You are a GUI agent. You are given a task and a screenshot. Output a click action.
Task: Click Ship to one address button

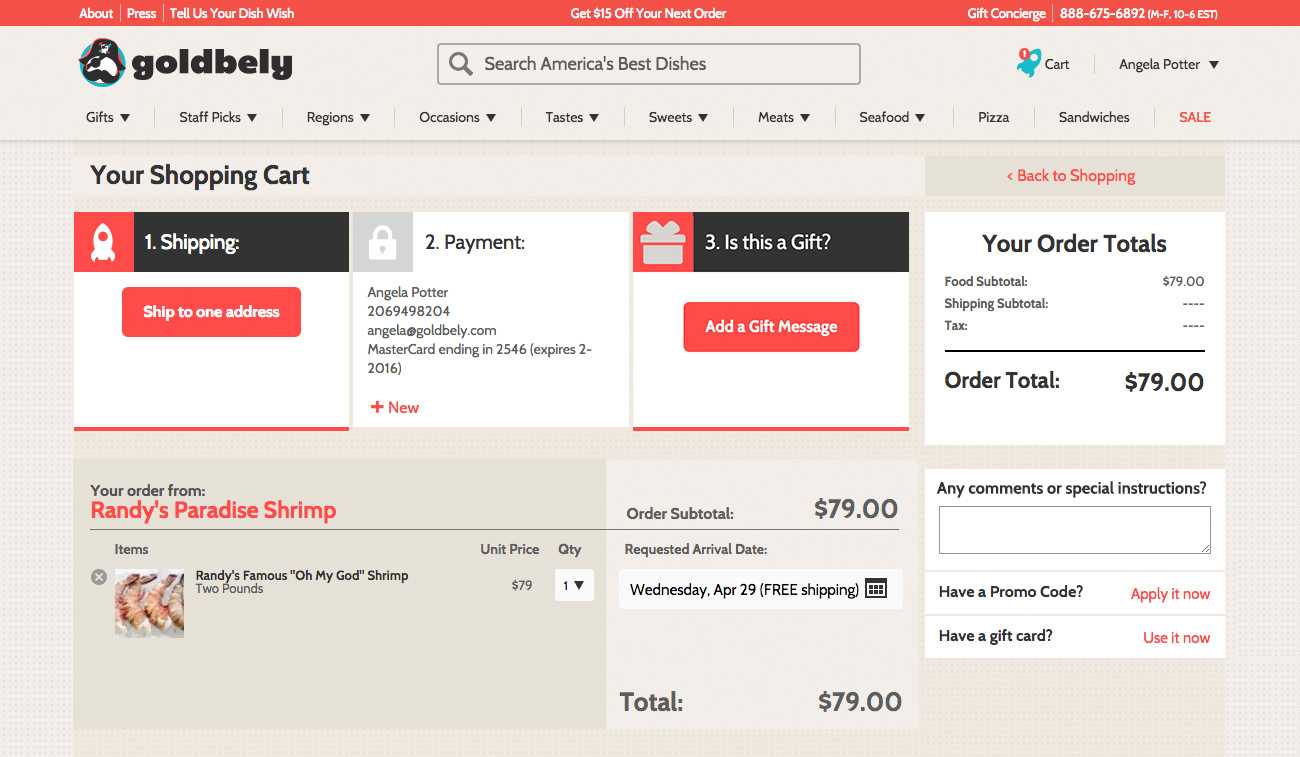(x=211, y=312)
